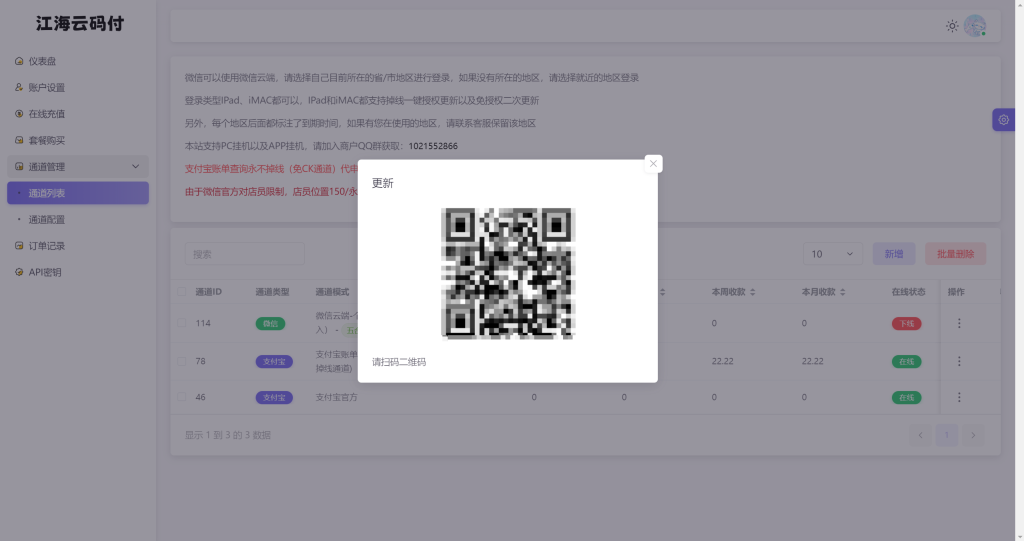Click the 在线充值 coin icon

19,114
